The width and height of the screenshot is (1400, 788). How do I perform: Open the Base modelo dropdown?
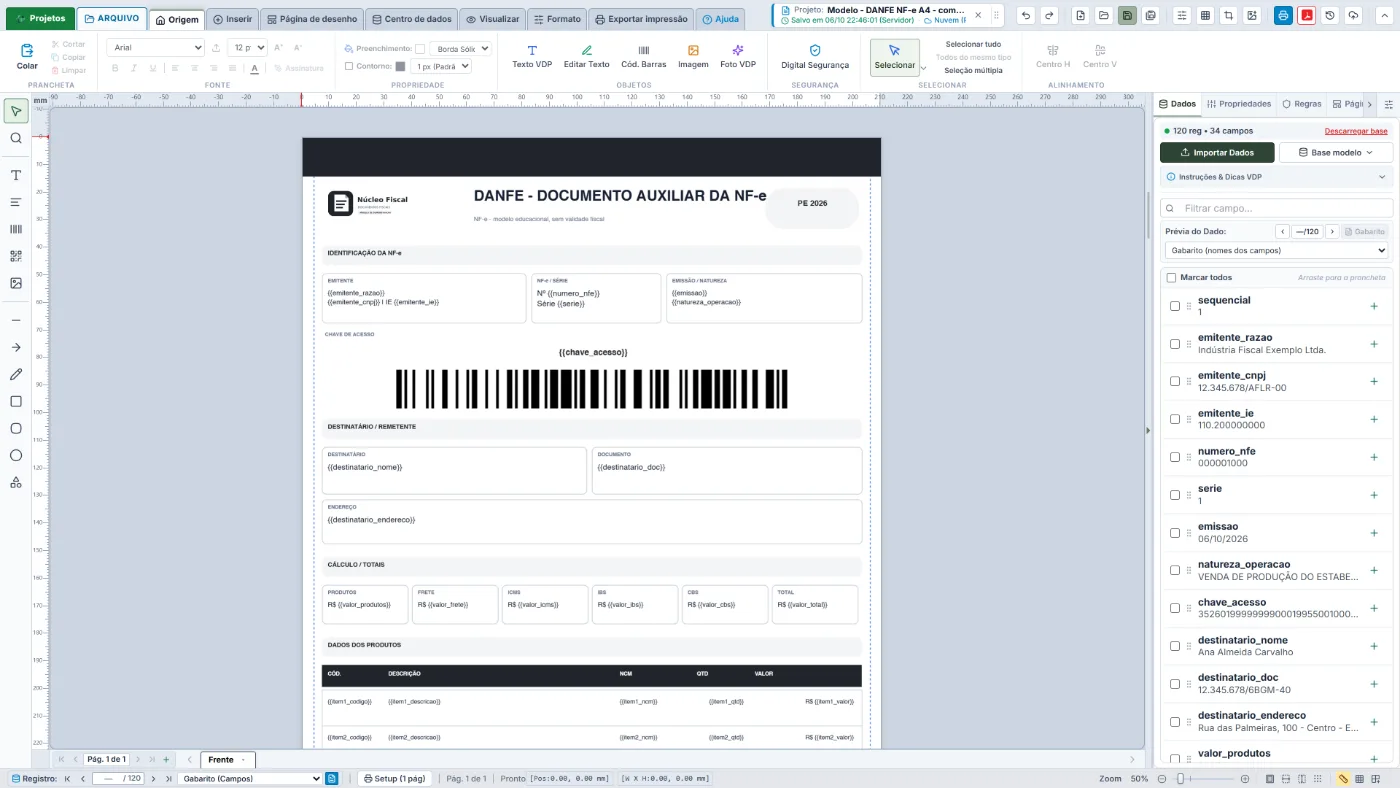[1335, 153]
